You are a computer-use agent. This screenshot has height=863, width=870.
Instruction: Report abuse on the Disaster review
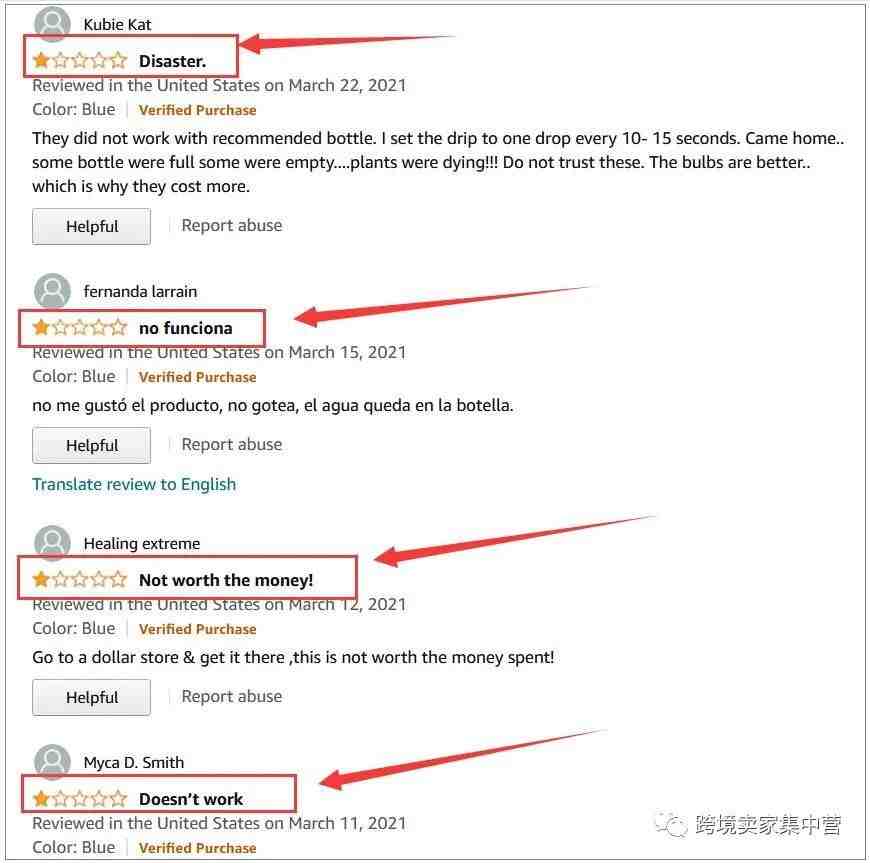click(x=232, y=225)
